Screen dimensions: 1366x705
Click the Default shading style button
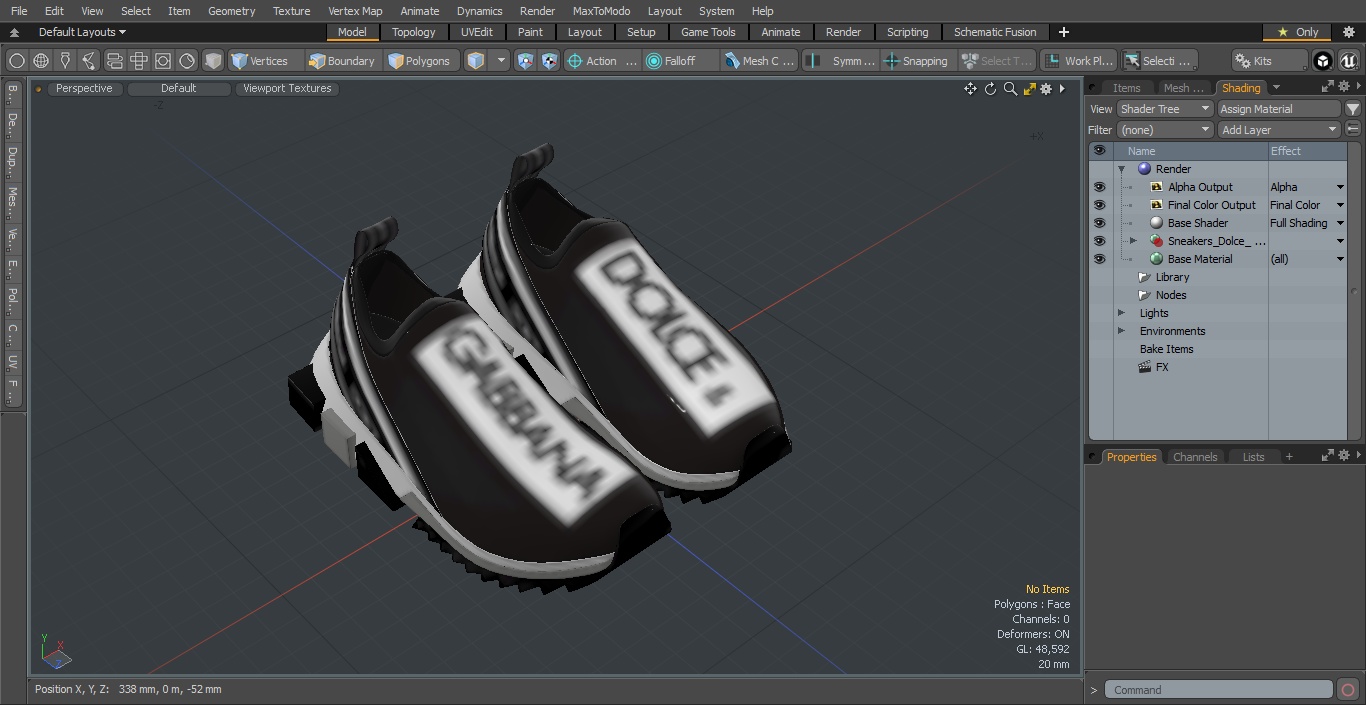[179, 88]
